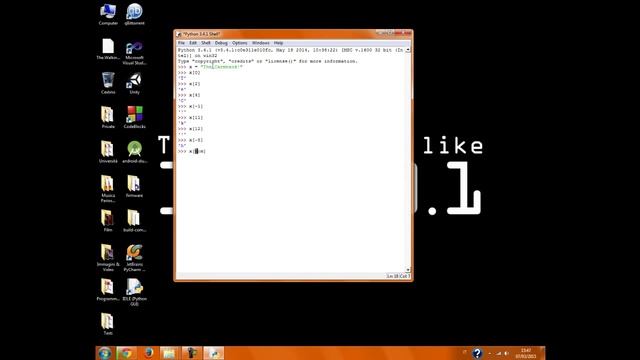Open Firefox from the taskbar
The width and height of the screenshot is (640, 360).
click(x=149, y=353)
